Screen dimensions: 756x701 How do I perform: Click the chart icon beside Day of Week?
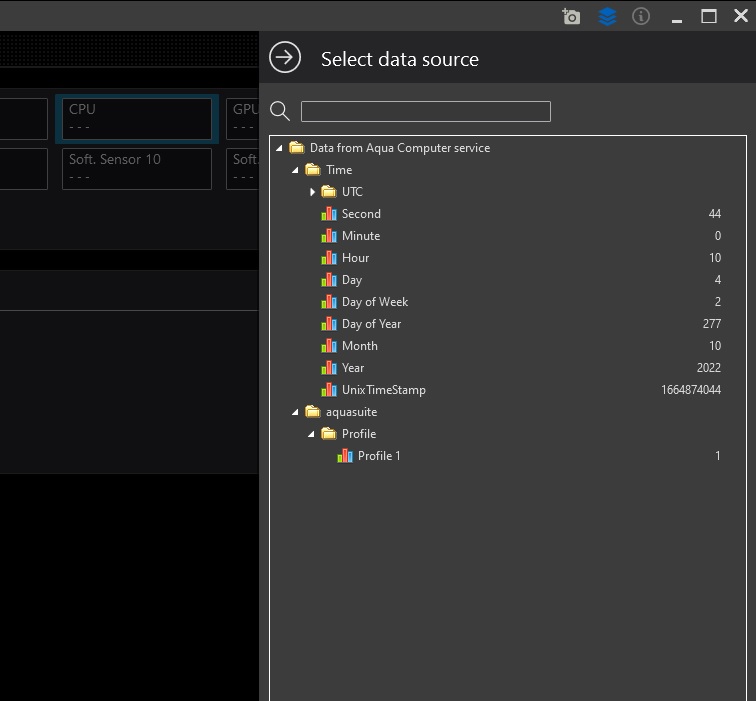[329, 302]
